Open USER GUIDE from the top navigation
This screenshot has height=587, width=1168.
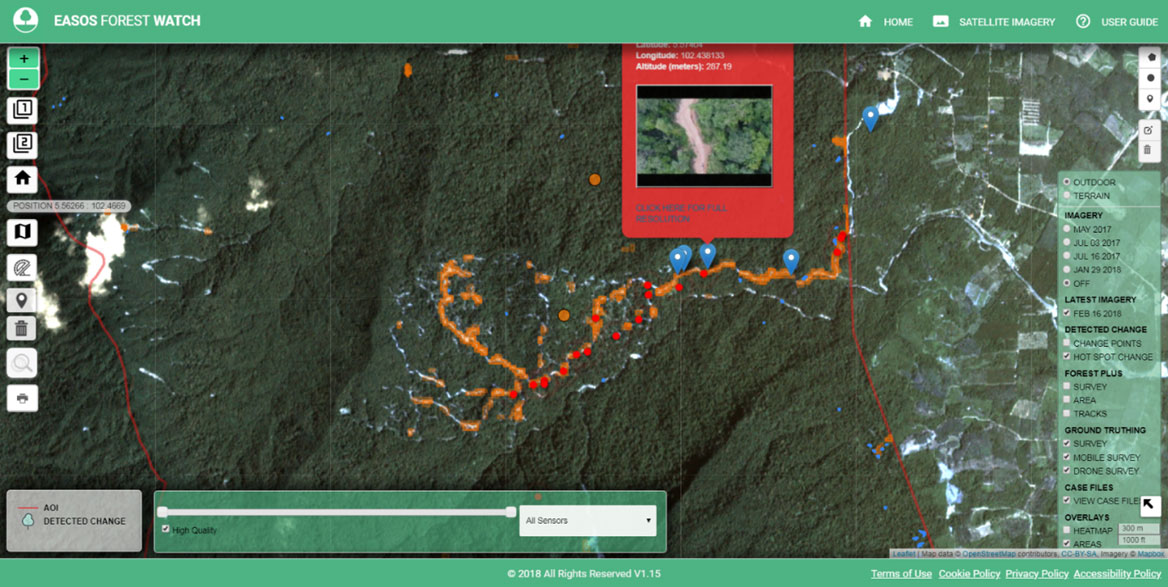[x=1129, y=22]
